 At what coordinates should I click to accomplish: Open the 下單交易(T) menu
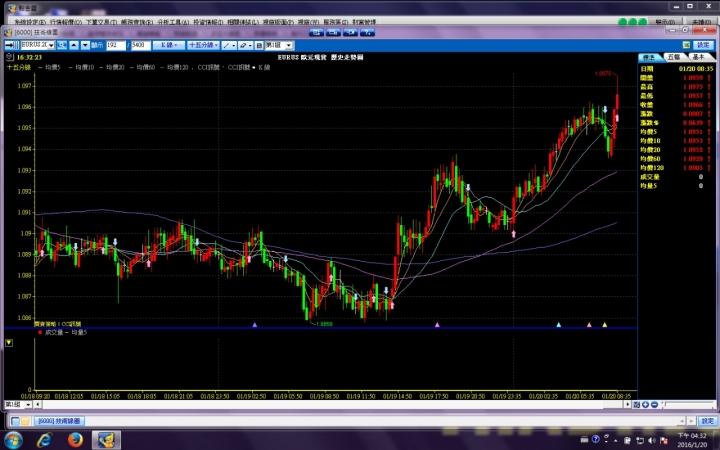click(x=101, y=22)
